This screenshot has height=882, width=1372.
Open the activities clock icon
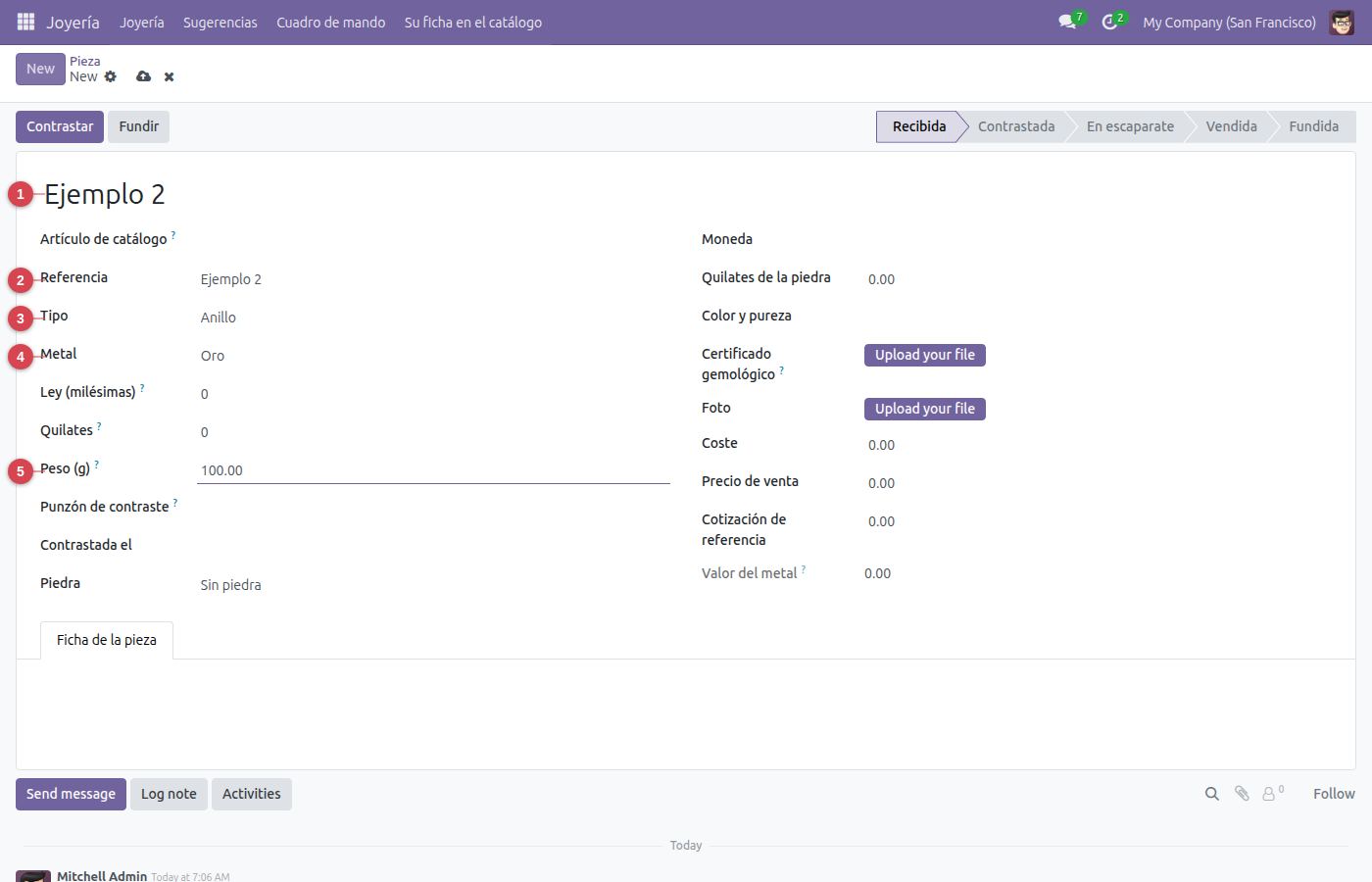[x=1109, y=22]
